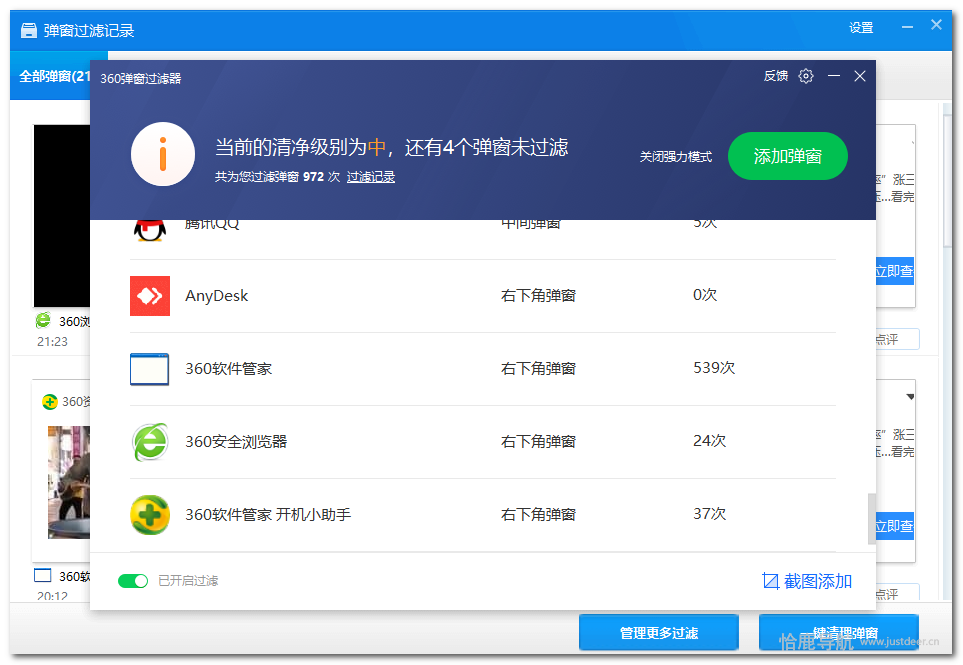
Task: Click 关闭强力模式 to disable strong mode
Action: (x=676, y=157)
